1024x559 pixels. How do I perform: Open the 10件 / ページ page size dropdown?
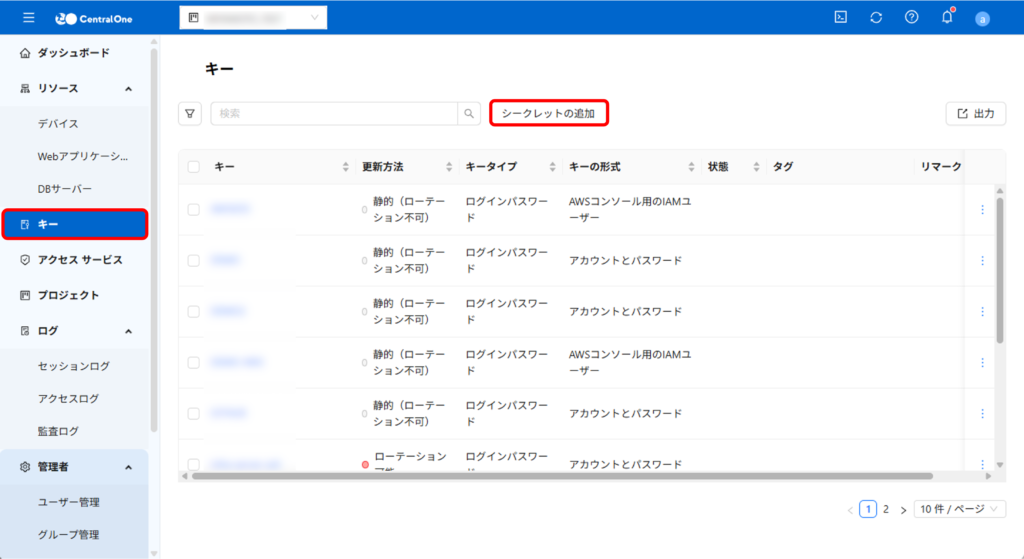959,509
